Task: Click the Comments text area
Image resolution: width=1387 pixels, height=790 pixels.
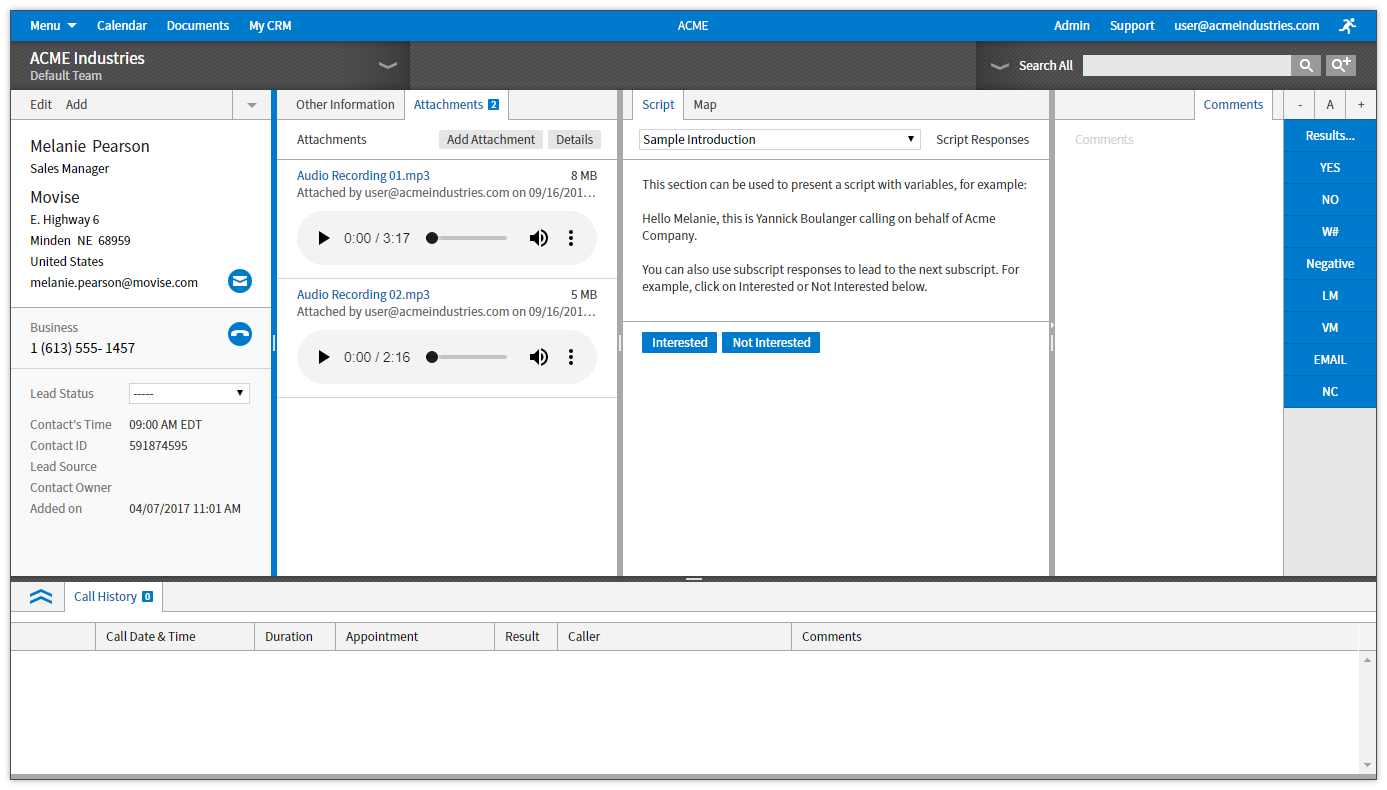Action: pyautogui.click(x=1168, y=350)
